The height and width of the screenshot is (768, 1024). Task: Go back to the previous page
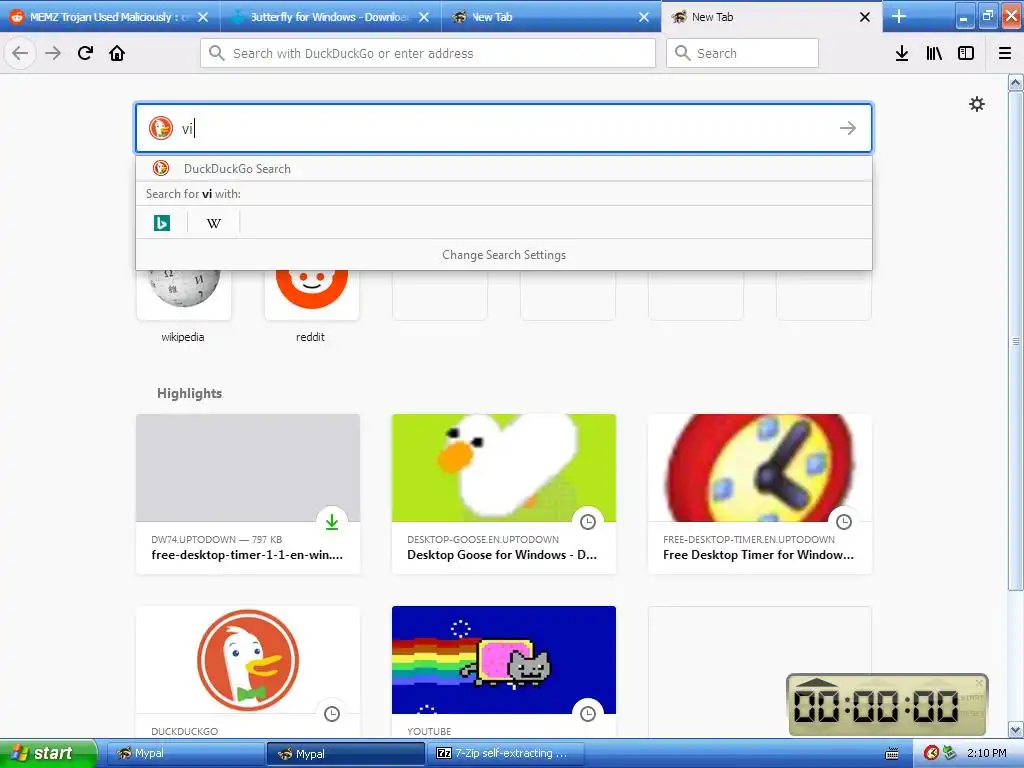[20, 53]
